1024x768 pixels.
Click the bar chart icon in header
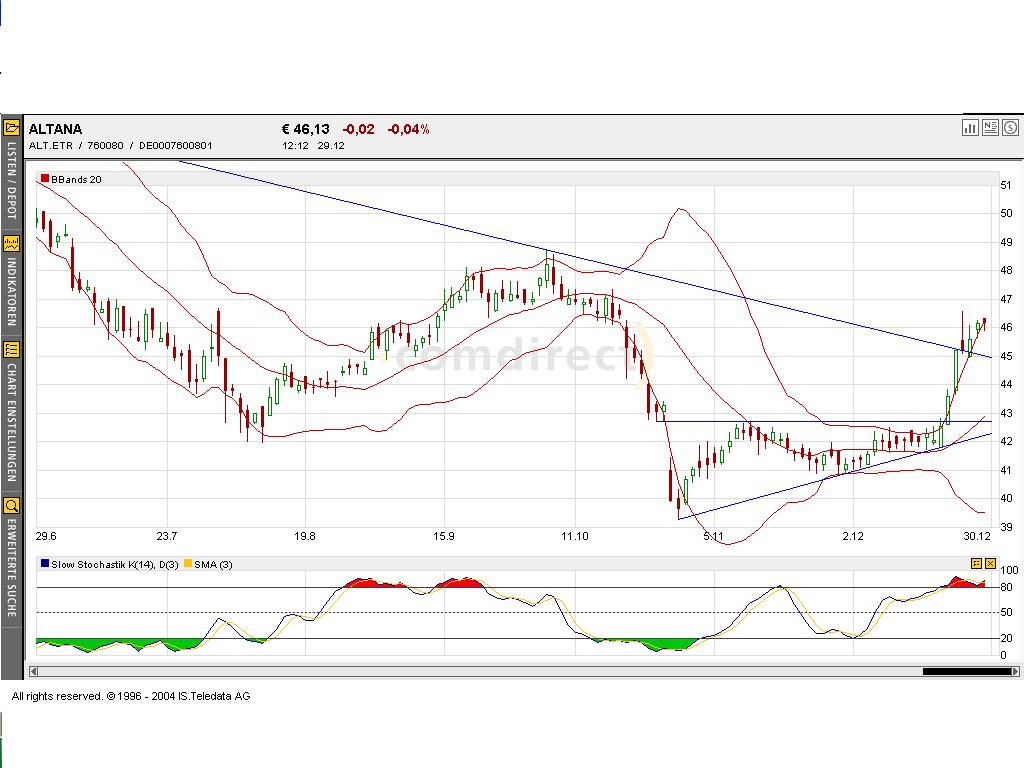coord(970,128)
